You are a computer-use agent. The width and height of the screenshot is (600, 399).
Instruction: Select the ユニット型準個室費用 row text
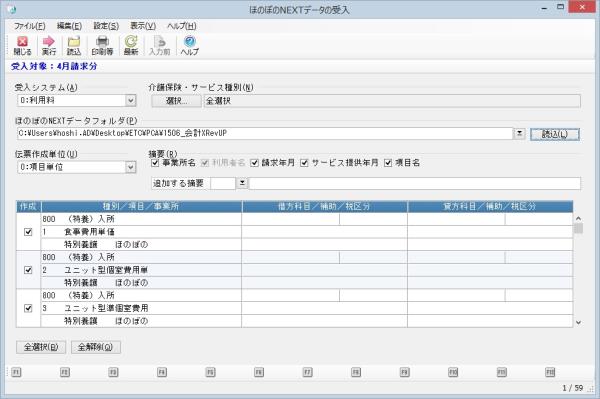(x=106, y=308)
